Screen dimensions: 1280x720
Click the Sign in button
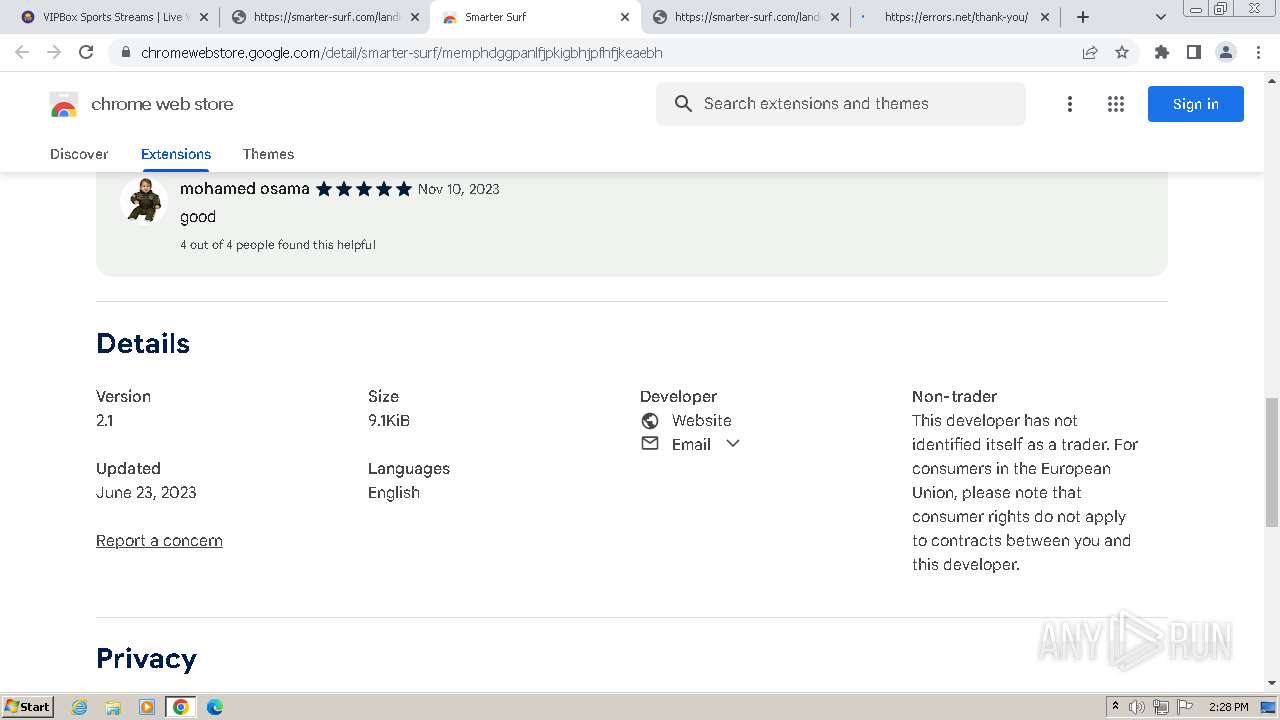1196,104
